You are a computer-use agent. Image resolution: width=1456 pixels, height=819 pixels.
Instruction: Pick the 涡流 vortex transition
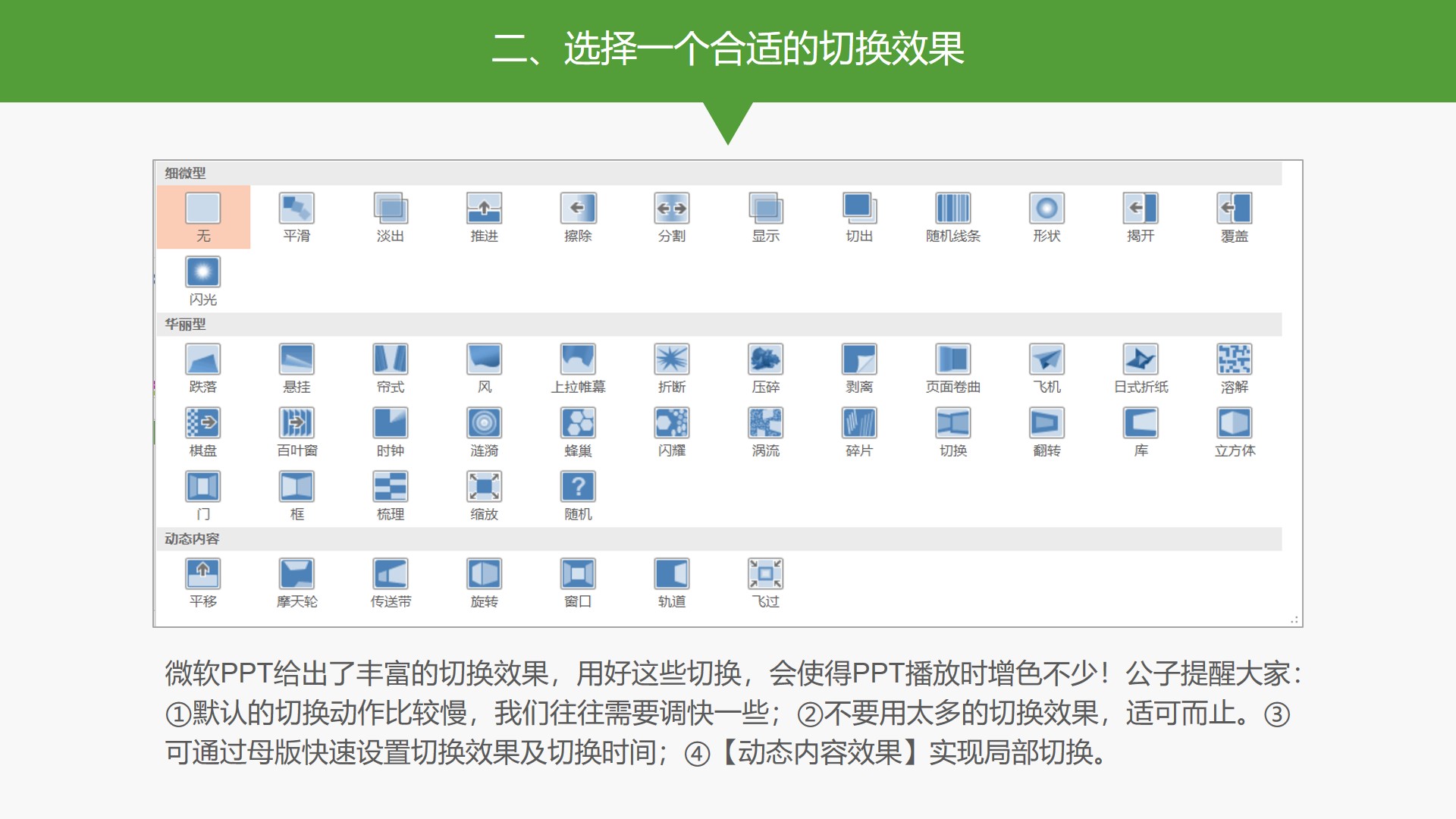(766, 431)
